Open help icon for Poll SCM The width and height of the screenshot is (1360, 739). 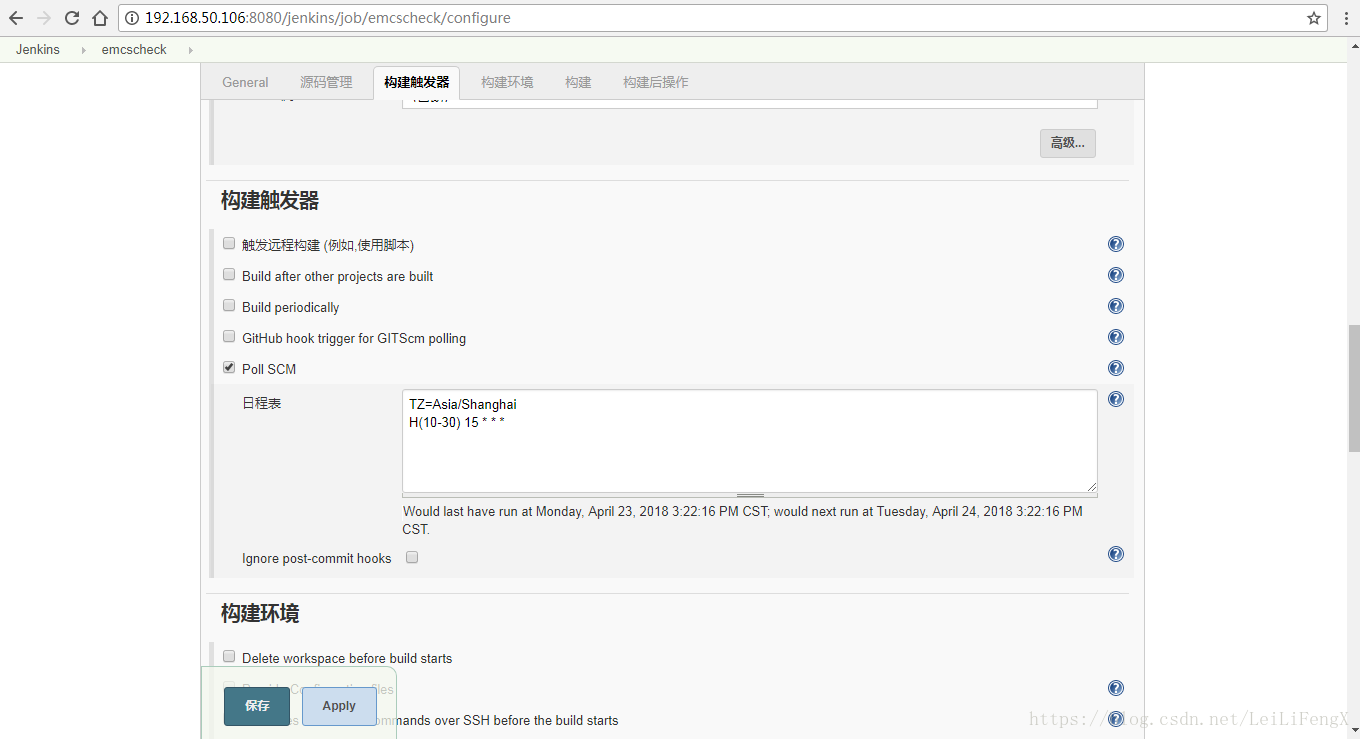pos(1116,368)
